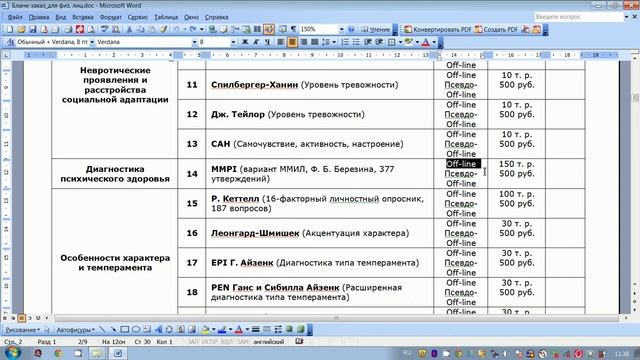Undo the last action

pos(176,29)
